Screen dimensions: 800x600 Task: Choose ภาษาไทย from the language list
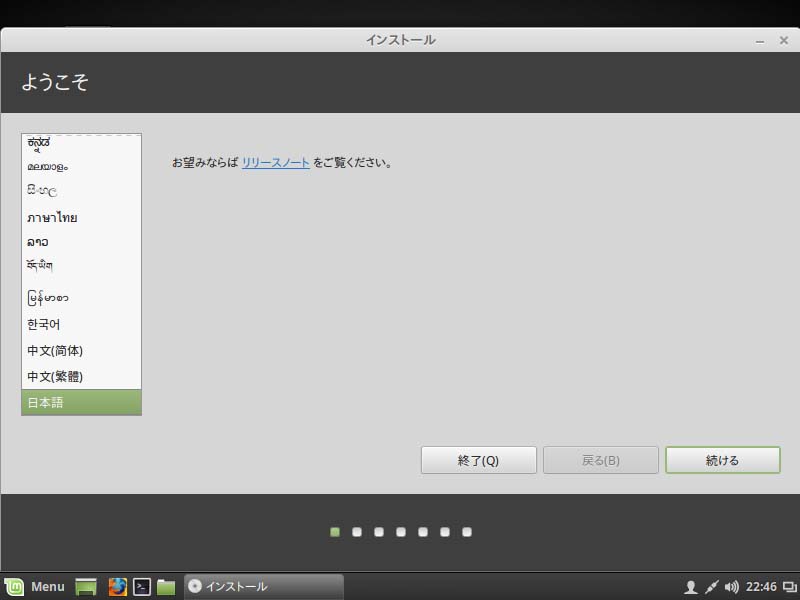[53, 217]
